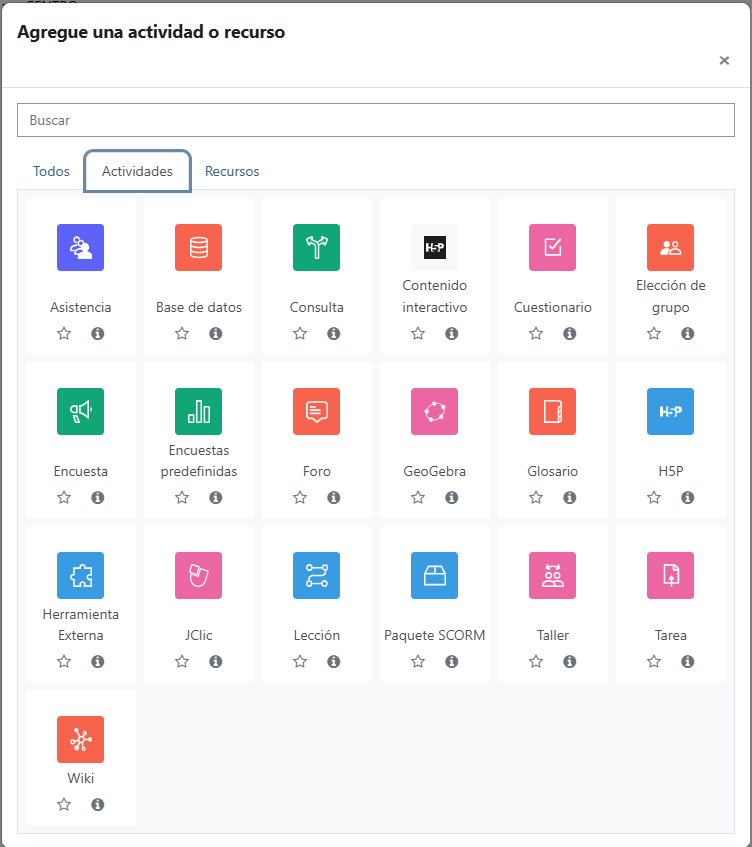Screen dimensions: 752x847
Task: Choose the Taller activity icon
Action: pyautogui.click(x=553, y=575)
